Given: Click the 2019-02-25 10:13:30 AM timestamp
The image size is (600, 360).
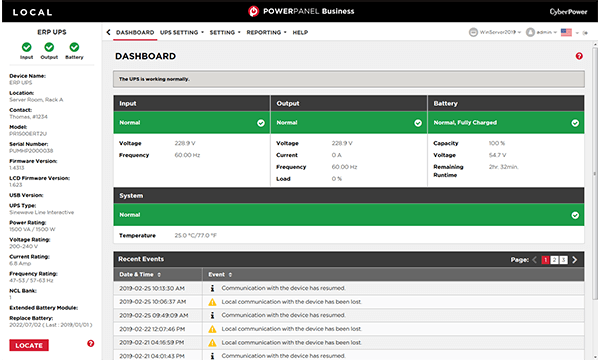Looking at the screenshot, I should (x=152, y=288).
